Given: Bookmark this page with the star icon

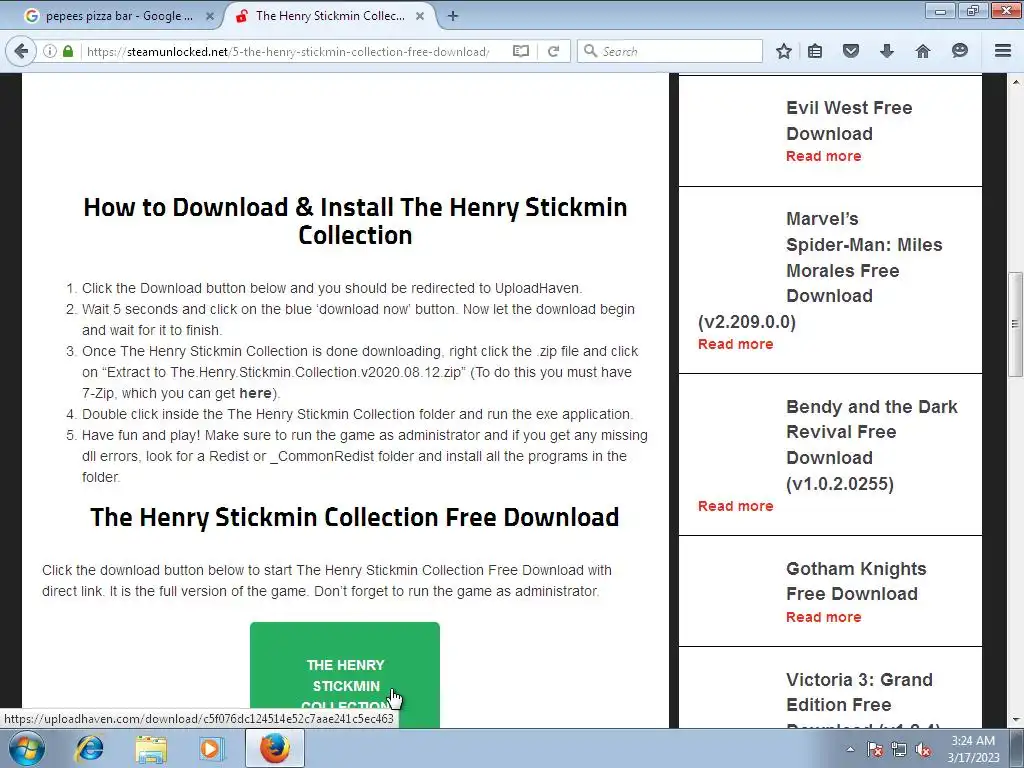Looking at the screenshot, I should pos(784,51).
